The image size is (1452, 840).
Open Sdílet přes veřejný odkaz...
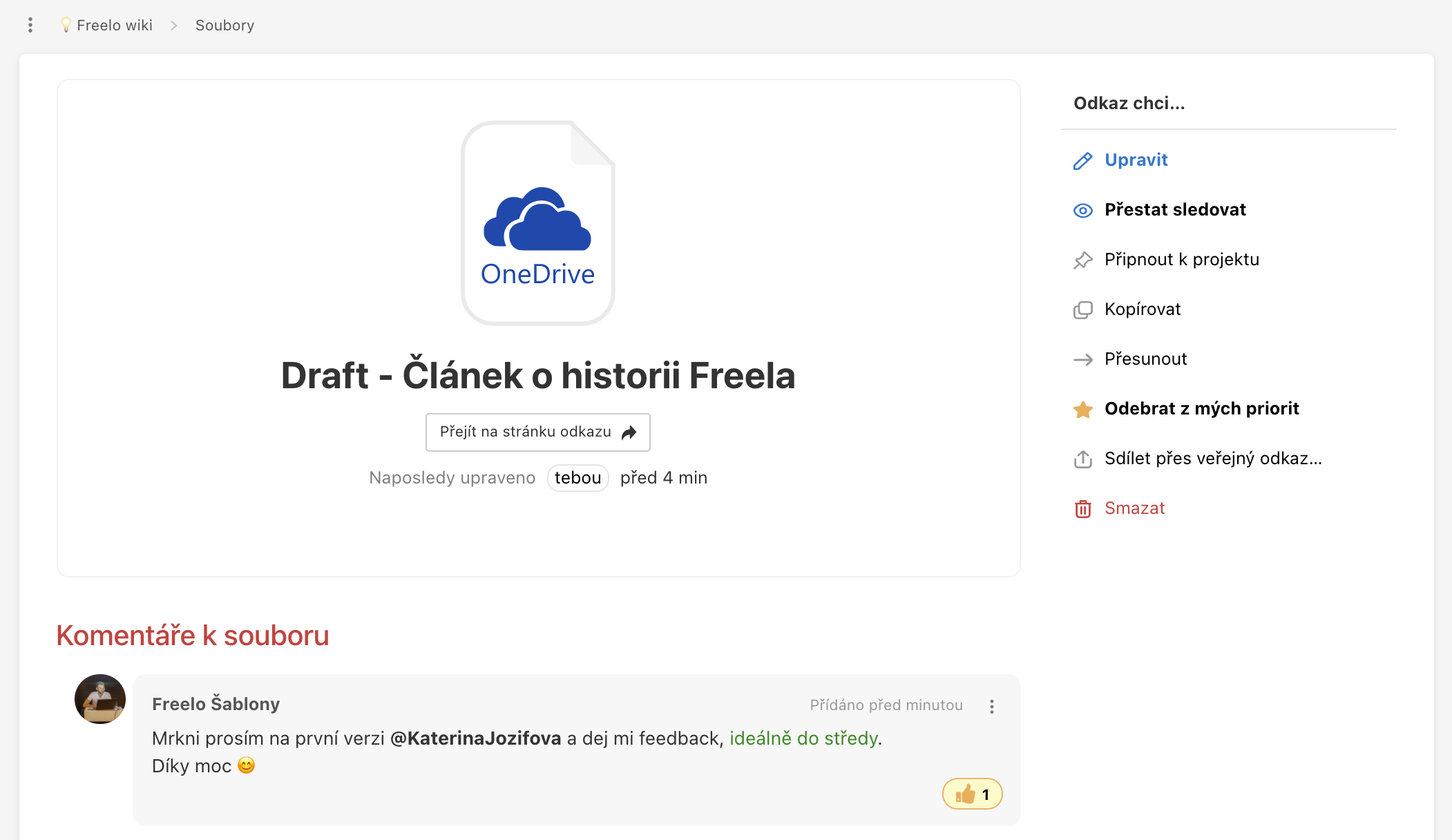tap(1213, 459)
